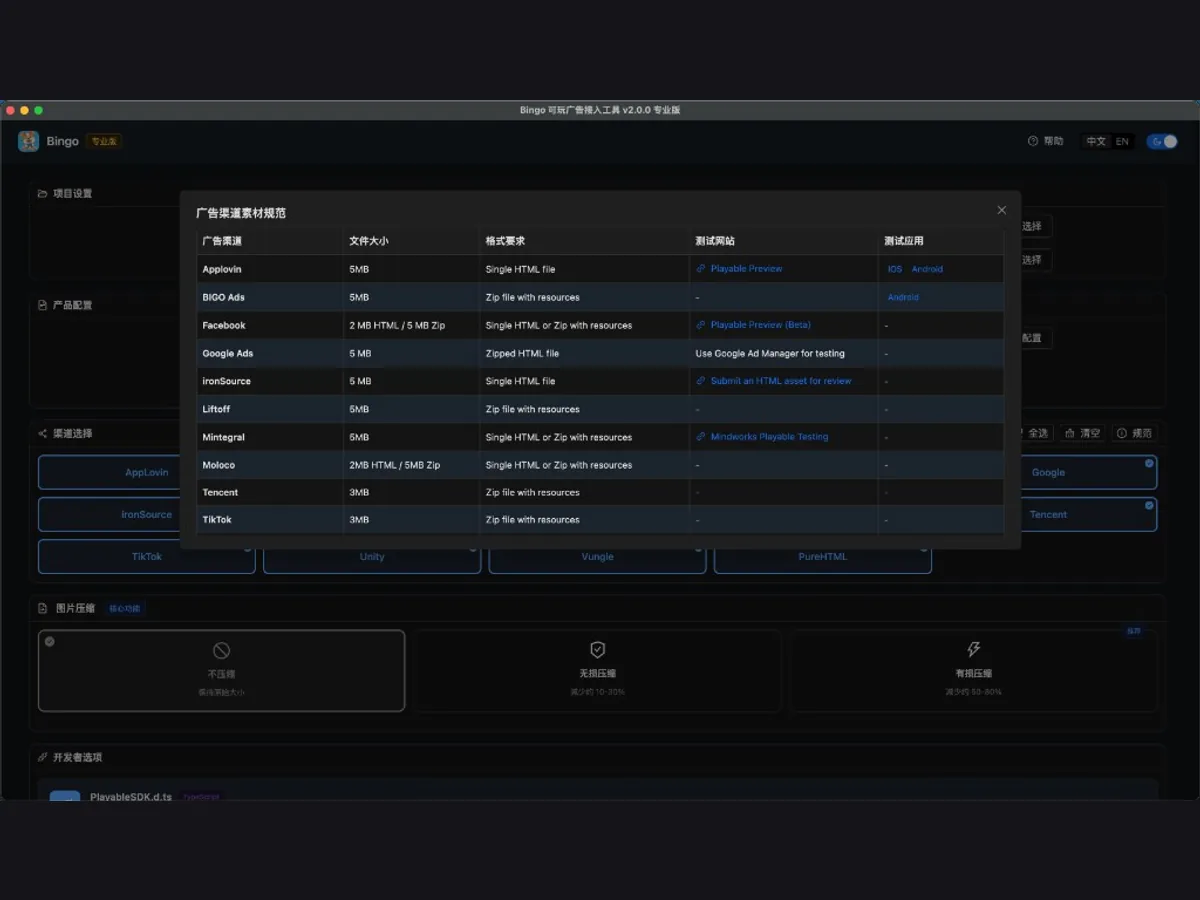
Task: Click the 格式要求 column header
Action: click(505, 241)
